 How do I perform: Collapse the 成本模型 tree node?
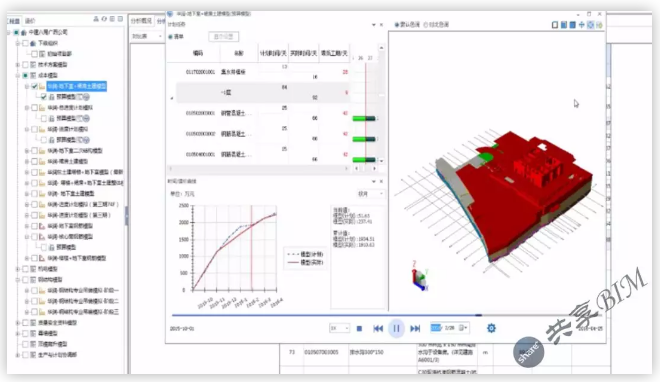(18, 75)
